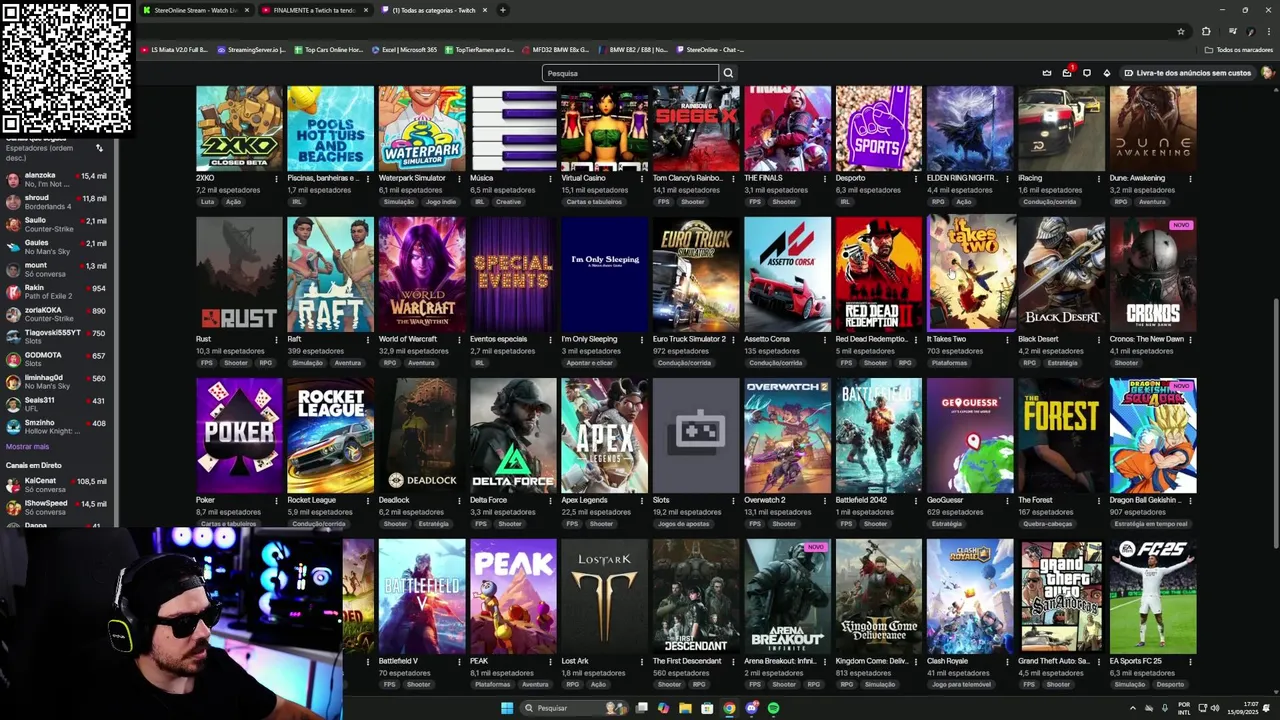1280x720 pixels.
Task: Close the StereOnline Stream tab
Action: click(x=247, y=10)
